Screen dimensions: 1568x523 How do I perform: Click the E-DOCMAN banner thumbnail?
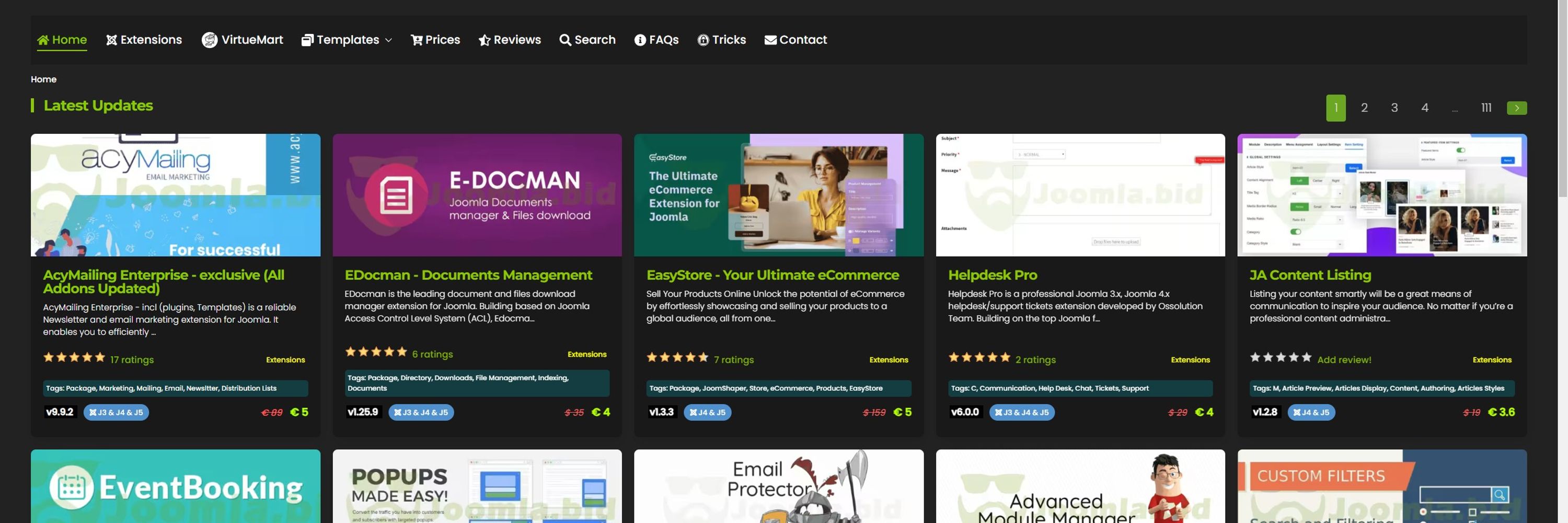(x=477, y=195)
